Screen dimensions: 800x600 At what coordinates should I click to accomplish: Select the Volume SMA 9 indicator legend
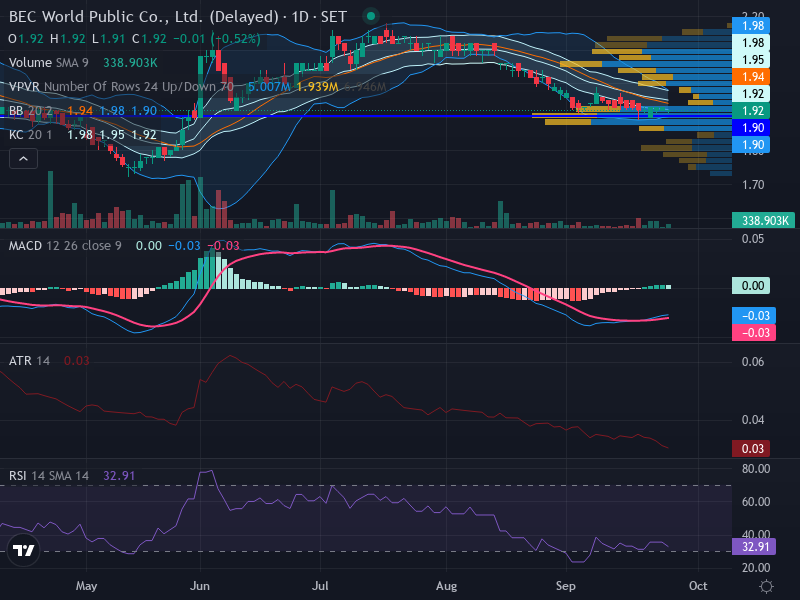48,63
